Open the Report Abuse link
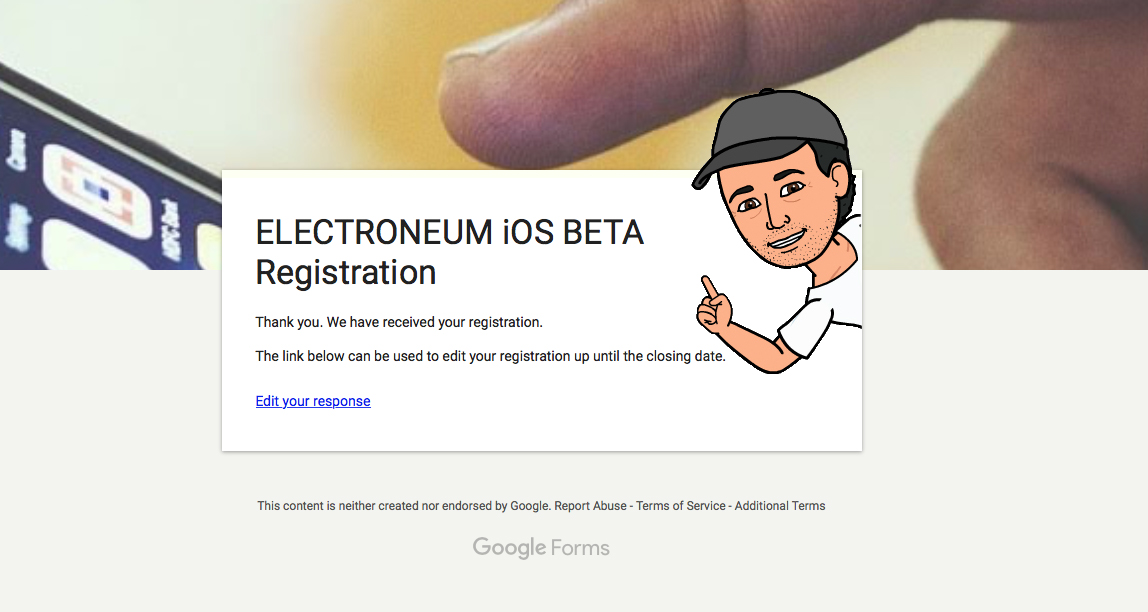This screenshot has height=612, width=1148. click(590, 506)
